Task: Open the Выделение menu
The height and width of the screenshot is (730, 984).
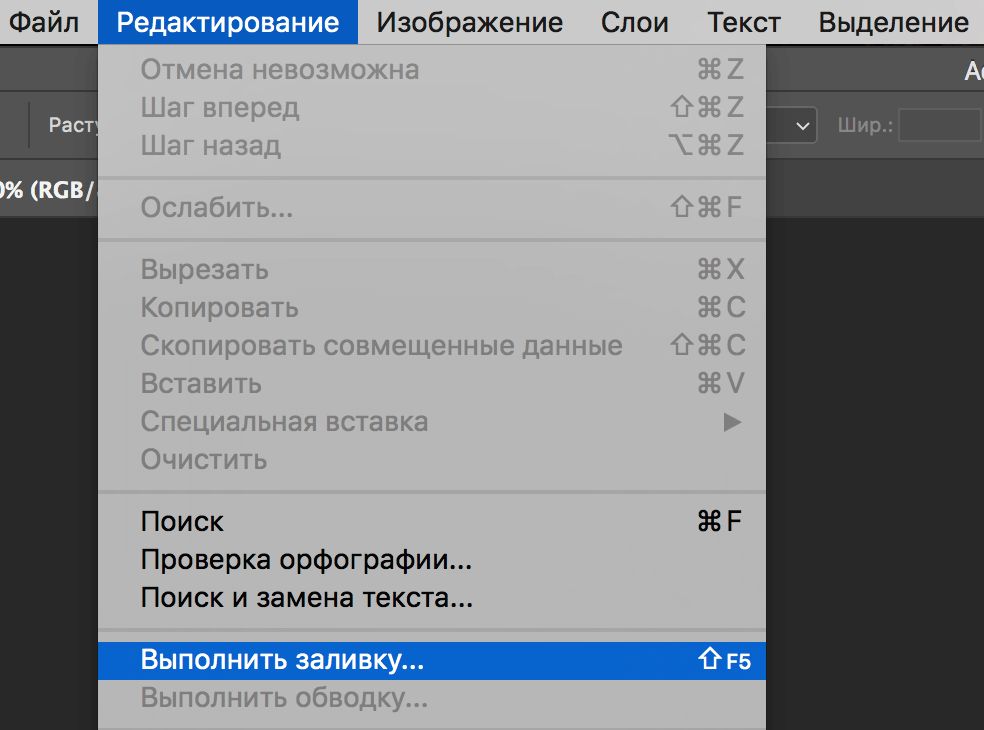Action: coord(893,22)
